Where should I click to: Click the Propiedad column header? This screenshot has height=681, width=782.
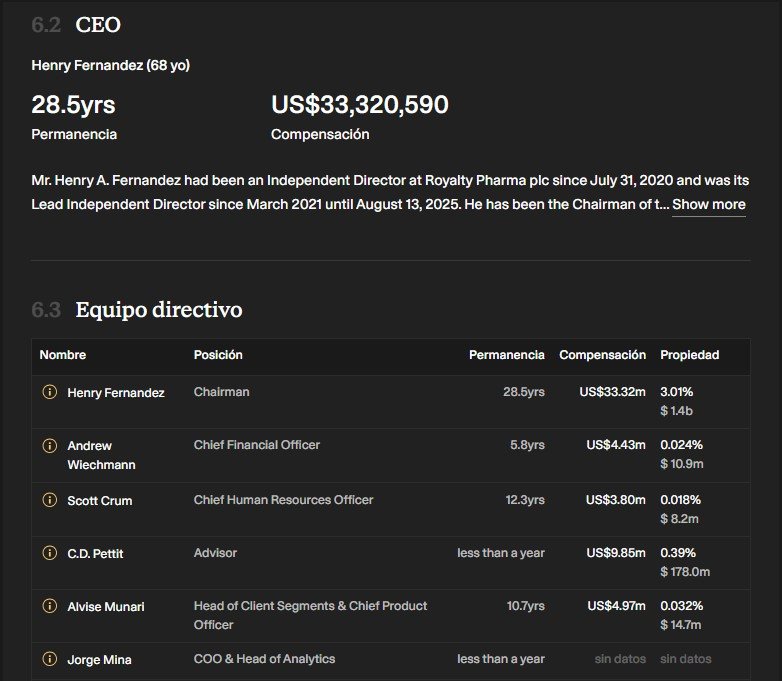pyautogui.click(x=690, y=355)
